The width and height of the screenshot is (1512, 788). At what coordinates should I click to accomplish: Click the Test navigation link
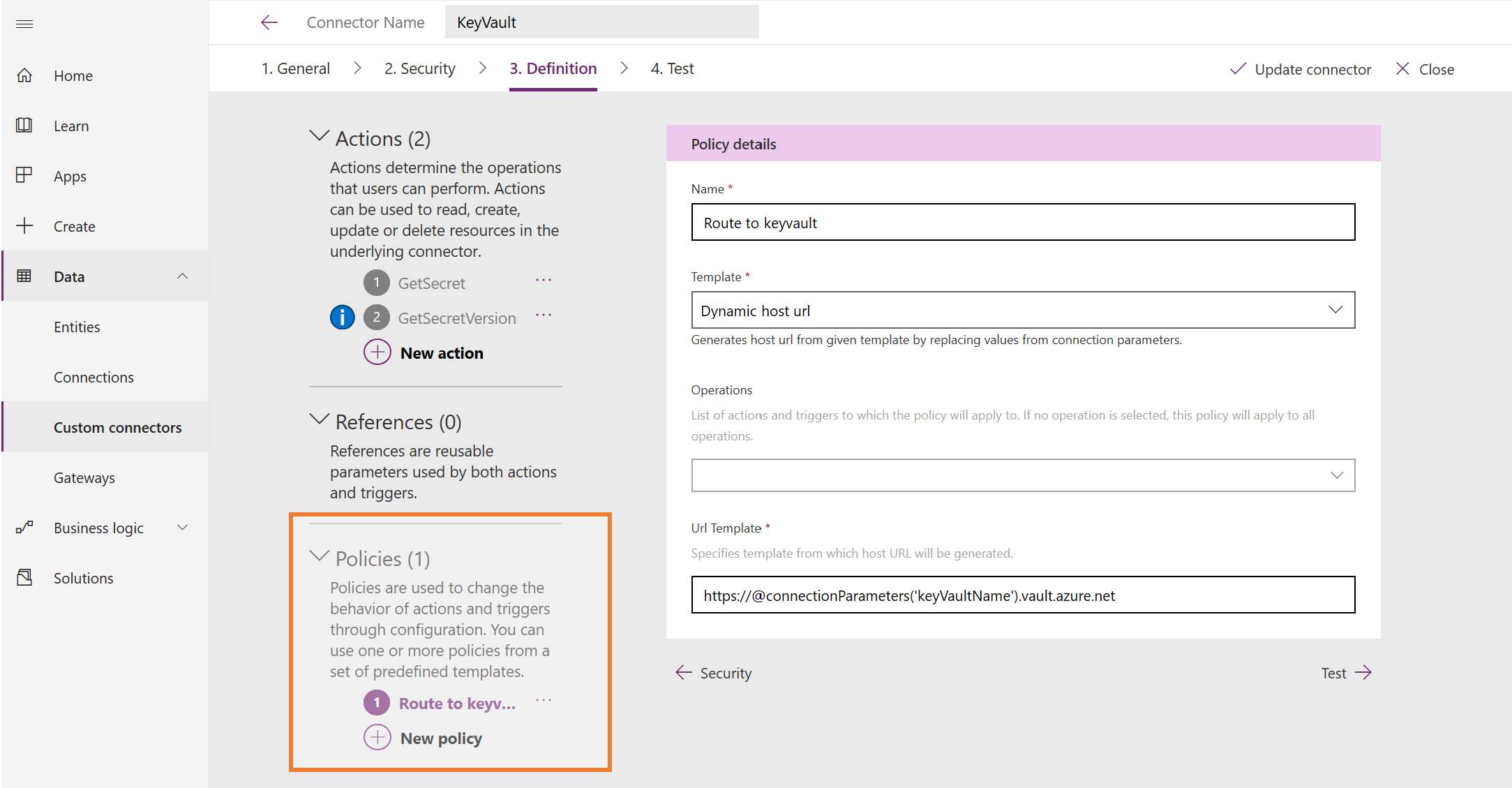(669, 69)
